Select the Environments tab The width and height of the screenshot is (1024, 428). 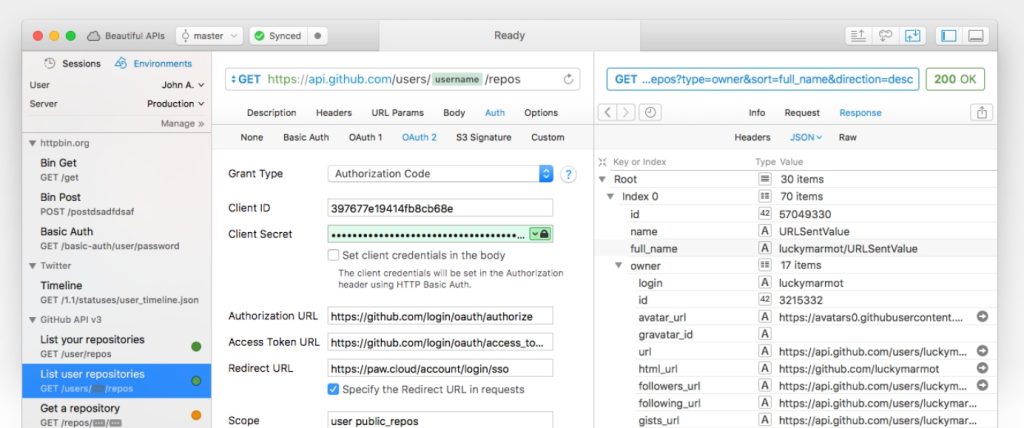coord(153,64)
